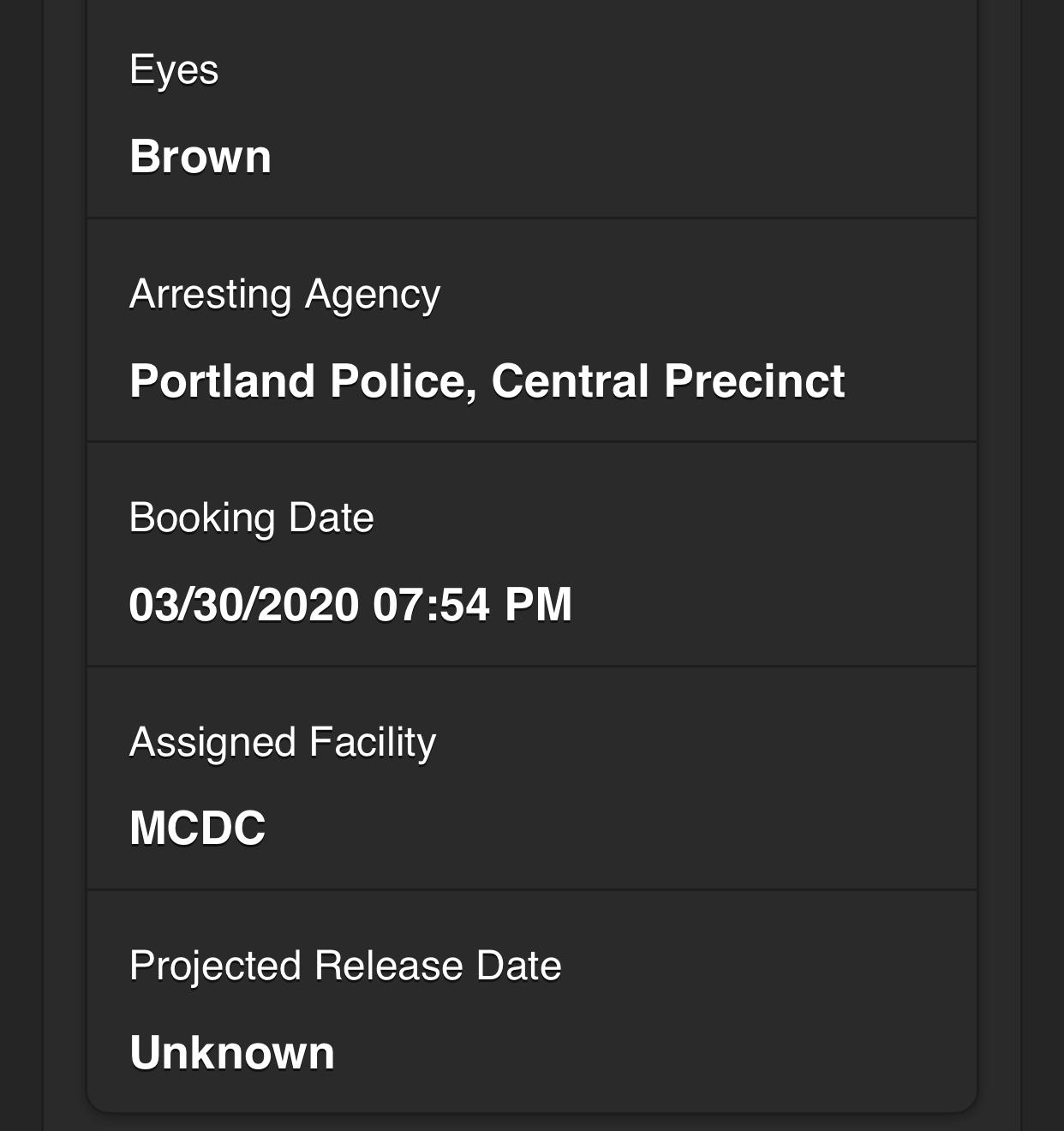Select the MCDC facility value

198,828
